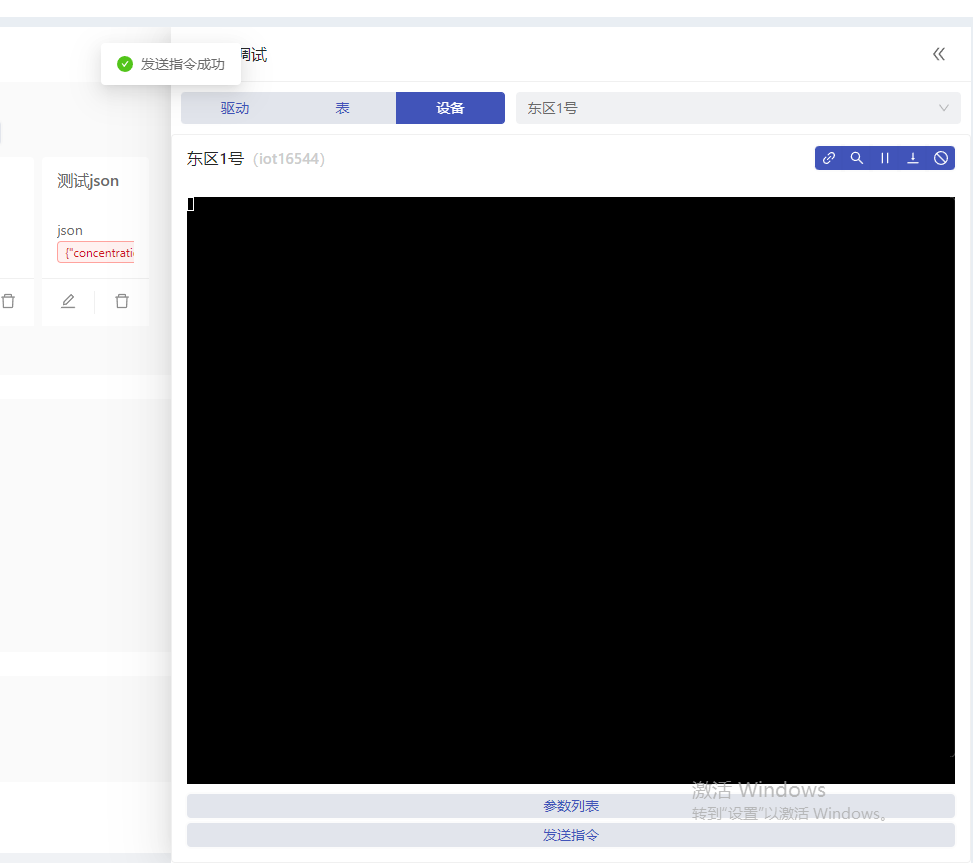Select the 设备 tab

451,108
